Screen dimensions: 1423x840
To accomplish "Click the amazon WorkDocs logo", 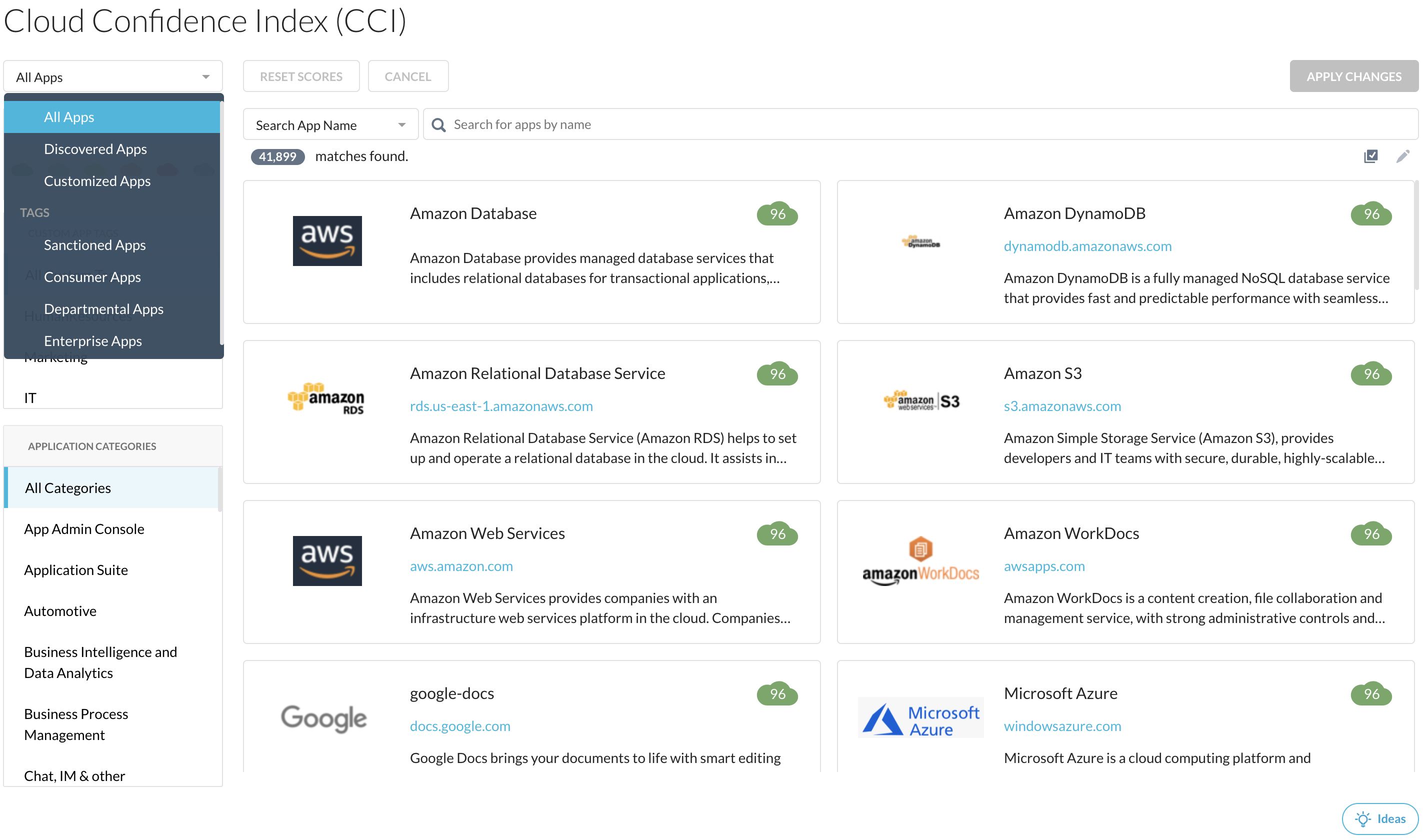I will [920, 561].
